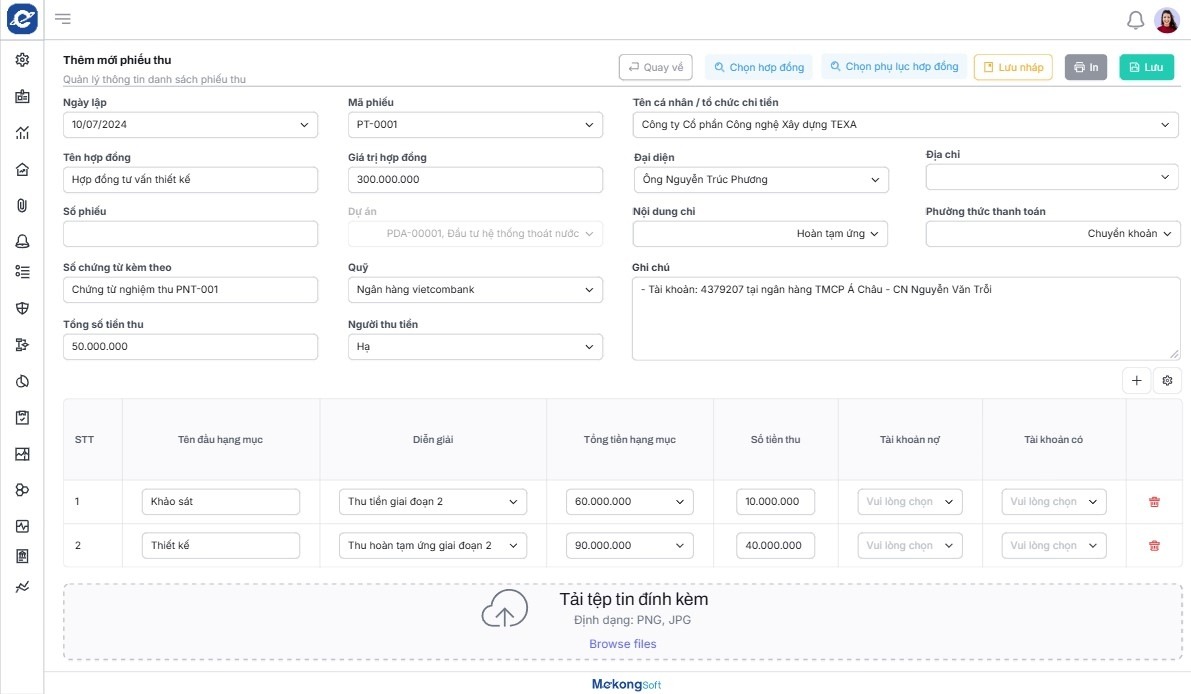Click the Số phiếu input field
1191x694 pixels.
click(190, 234)
